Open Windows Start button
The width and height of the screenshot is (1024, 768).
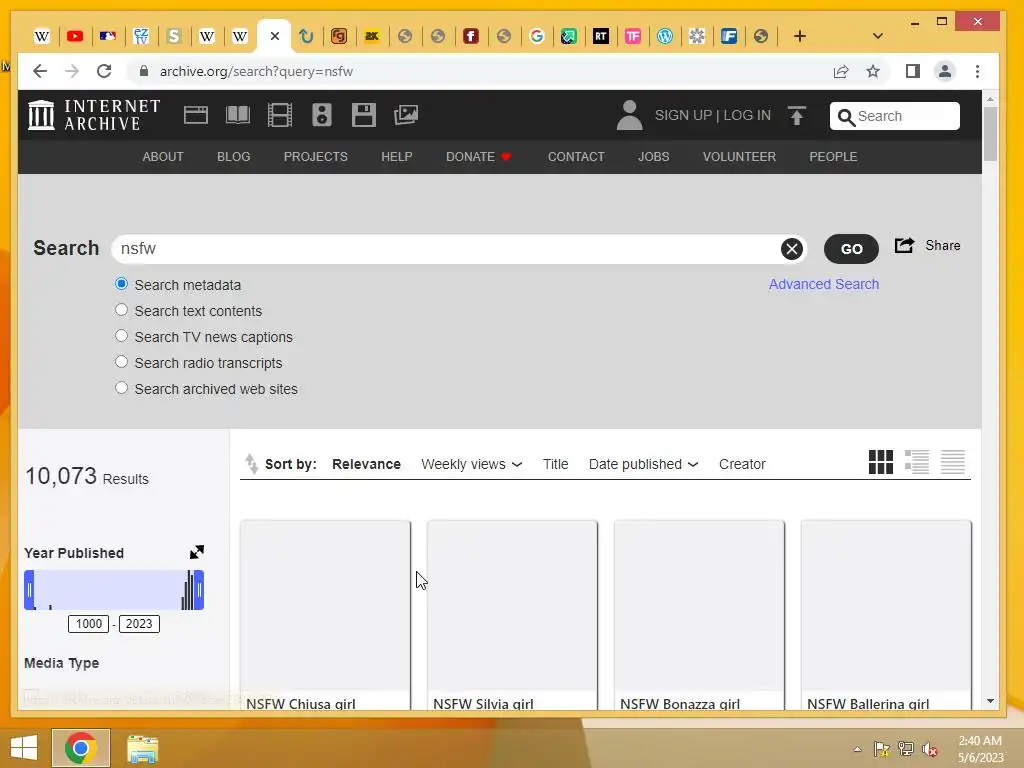(24, 748)
